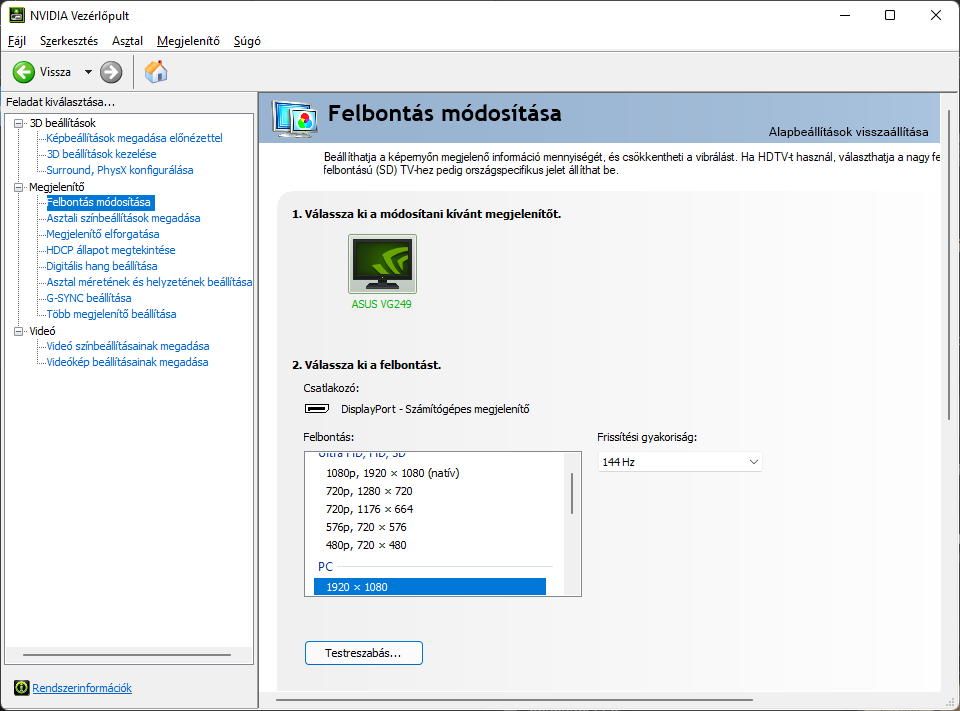The width and height of the screenshot is (960, 711).
Task: Select 576p, 720 × 576 resolution
Action: (x=366, y=527)
